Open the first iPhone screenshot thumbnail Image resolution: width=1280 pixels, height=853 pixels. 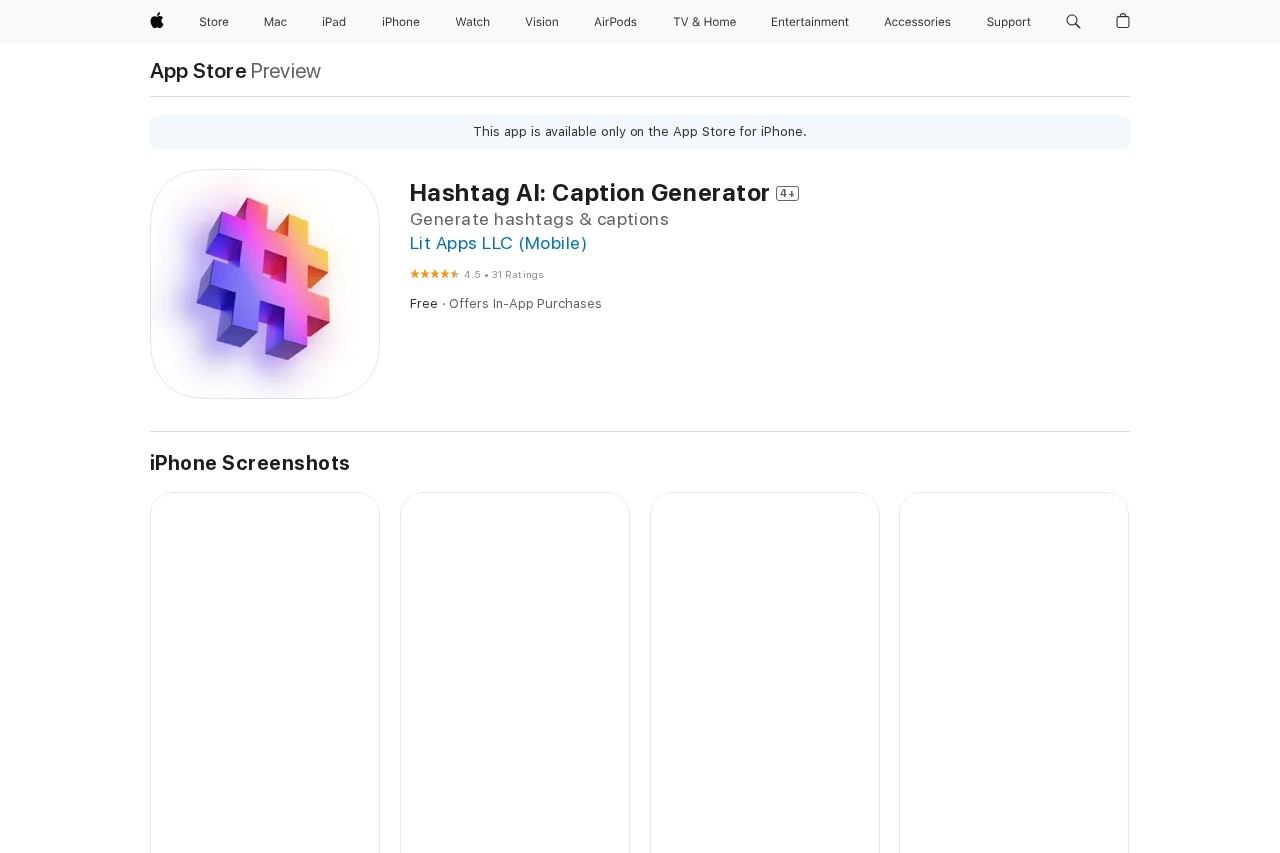click(265, 672)
